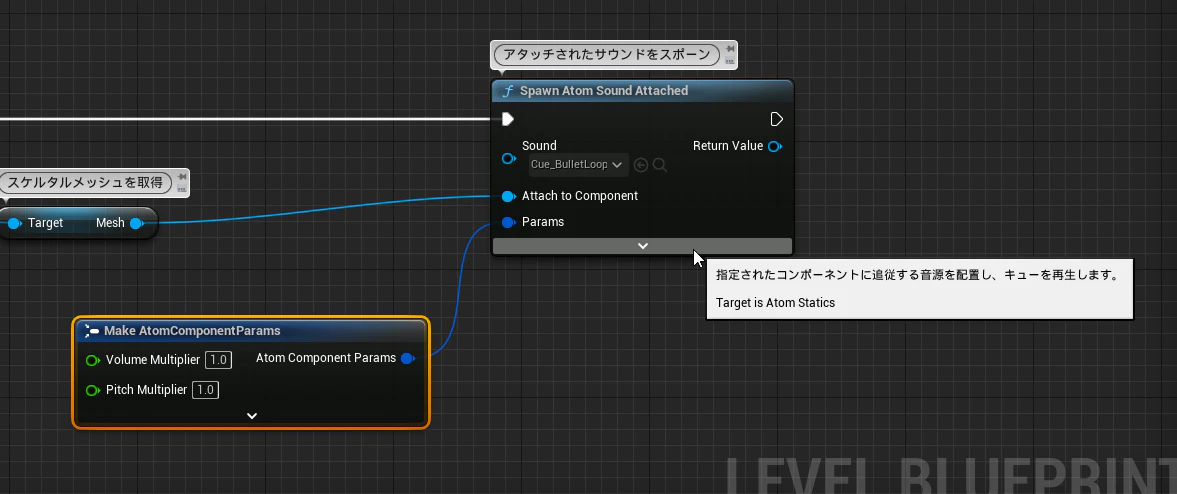The height and width of the screenshot is (494, 1177).
Task: Expand Make AtomComponentParams hidden pins
Action: click(252, 415)
